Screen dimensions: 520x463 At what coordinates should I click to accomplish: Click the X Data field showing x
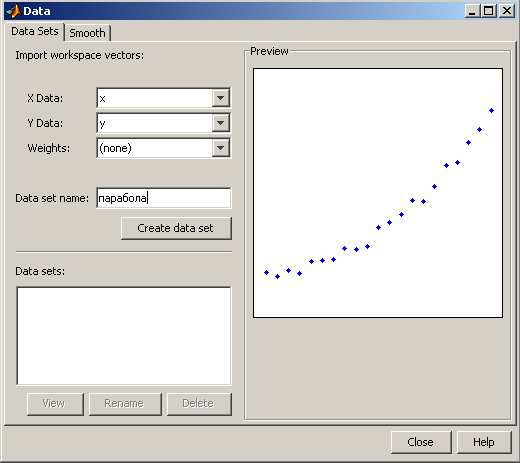[x=155, y=98]
